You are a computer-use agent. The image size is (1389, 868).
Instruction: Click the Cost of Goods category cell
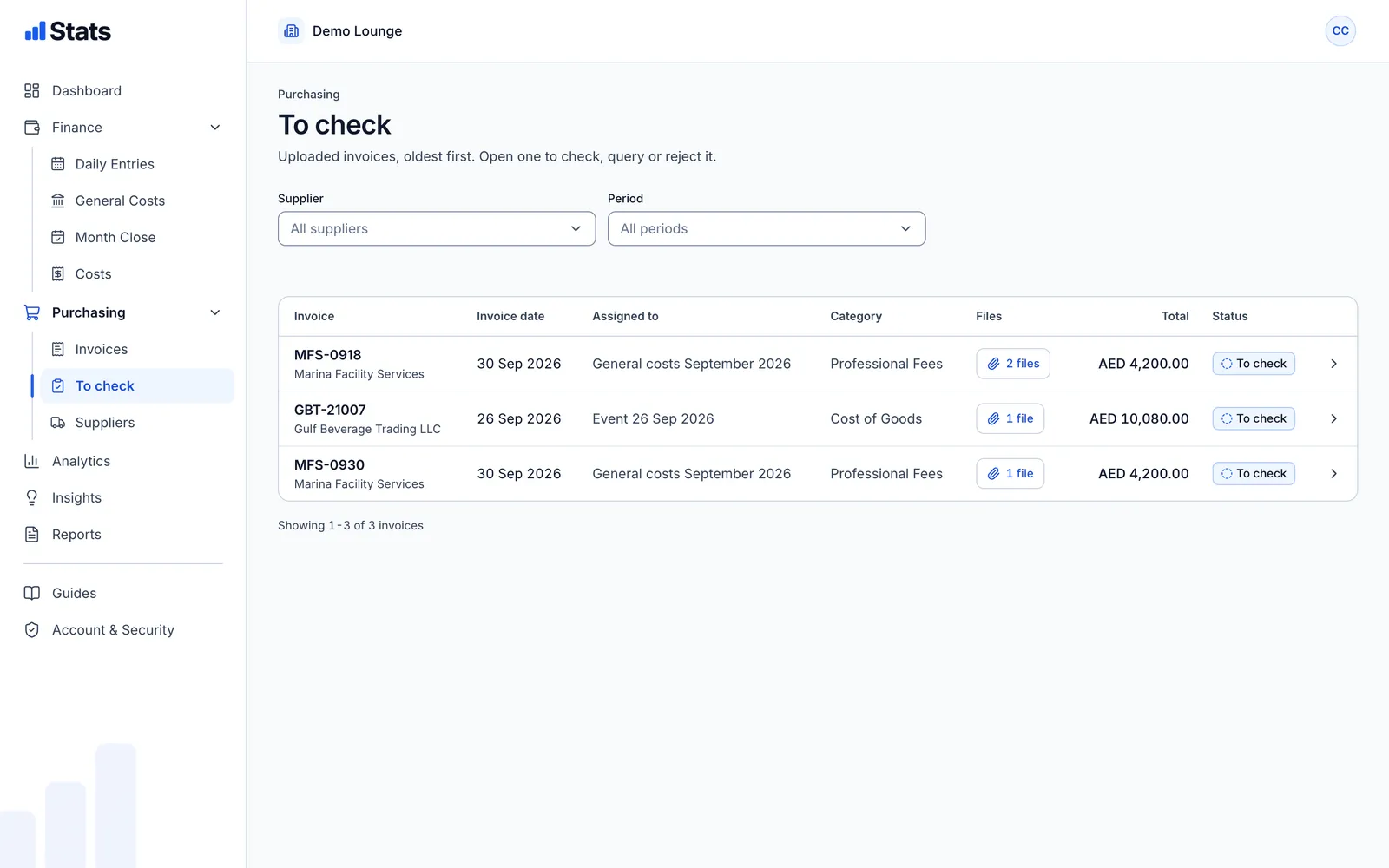point(876,418)
